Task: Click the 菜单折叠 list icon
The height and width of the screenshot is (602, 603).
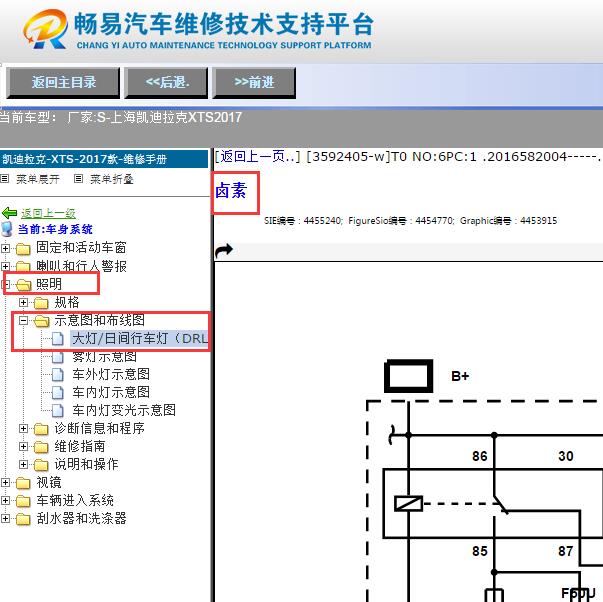Action: coord(78,178)
